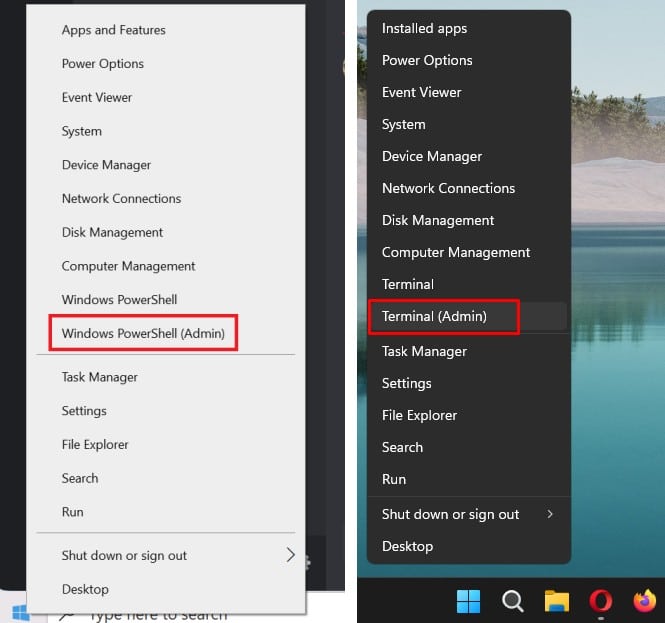Launch Terminal (Admin) in the dark menu
This screenshot has width=665, height=623.
coord(468,316)
